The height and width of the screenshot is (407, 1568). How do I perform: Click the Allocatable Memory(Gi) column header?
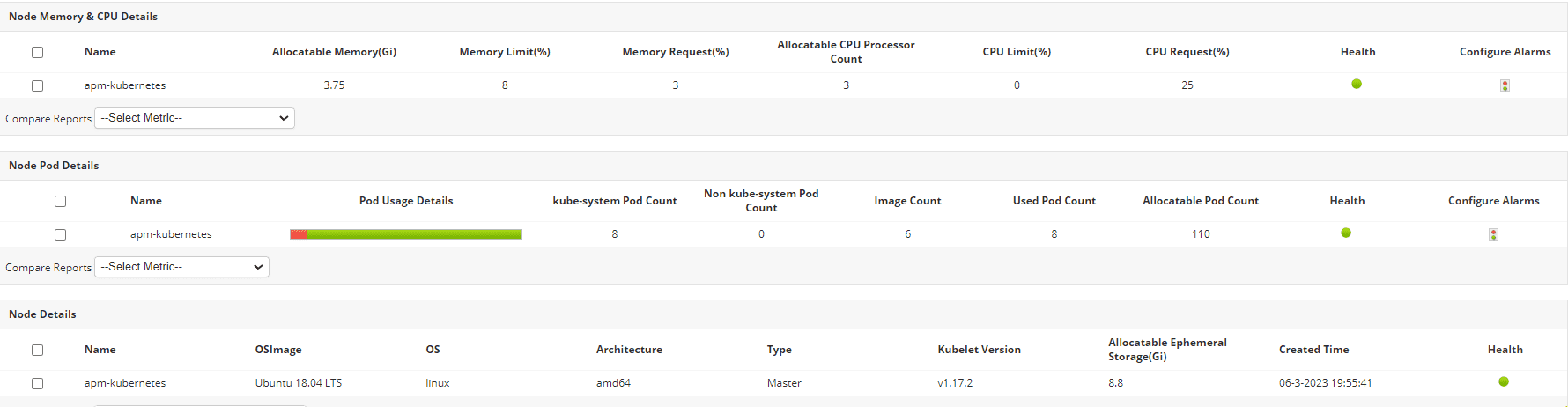click(334, 52)
